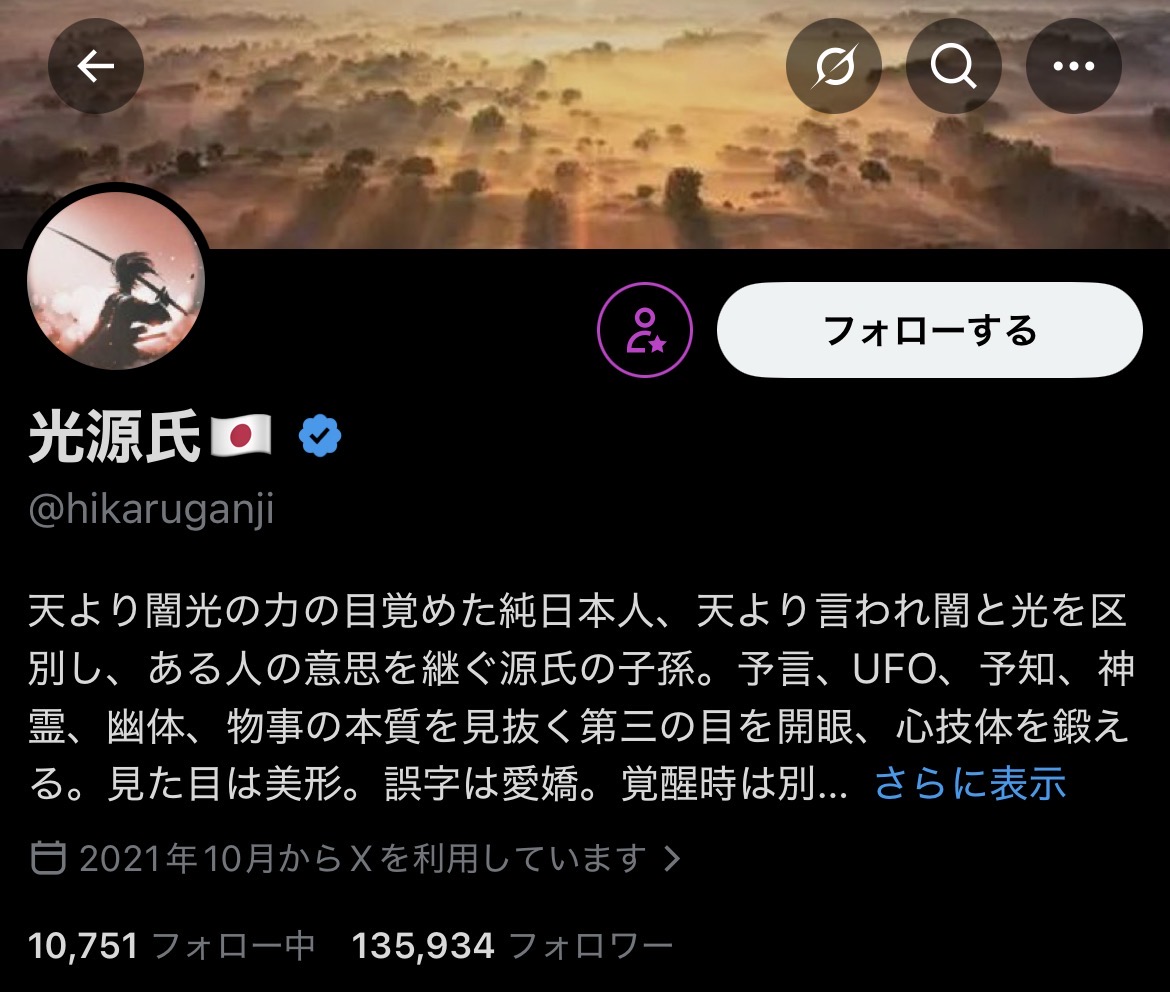The width and height of the screenshot is (1170, 992).
Task: View the 10,751 フォロー中 following list
Action: tap(172, 946)
